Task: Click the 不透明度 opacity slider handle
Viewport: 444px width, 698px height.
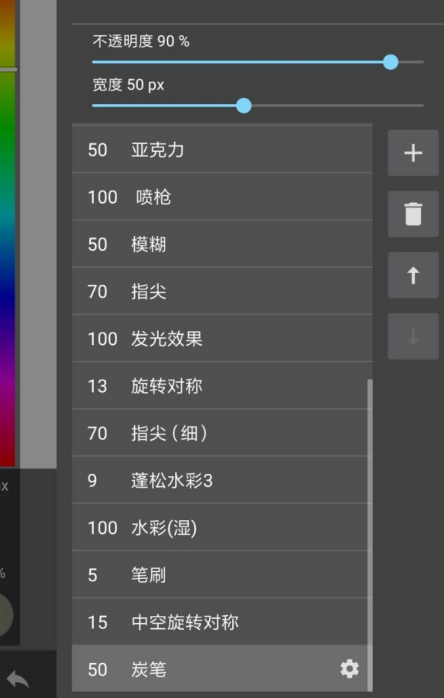Action: pyautogui.click(x=391, y=62)
